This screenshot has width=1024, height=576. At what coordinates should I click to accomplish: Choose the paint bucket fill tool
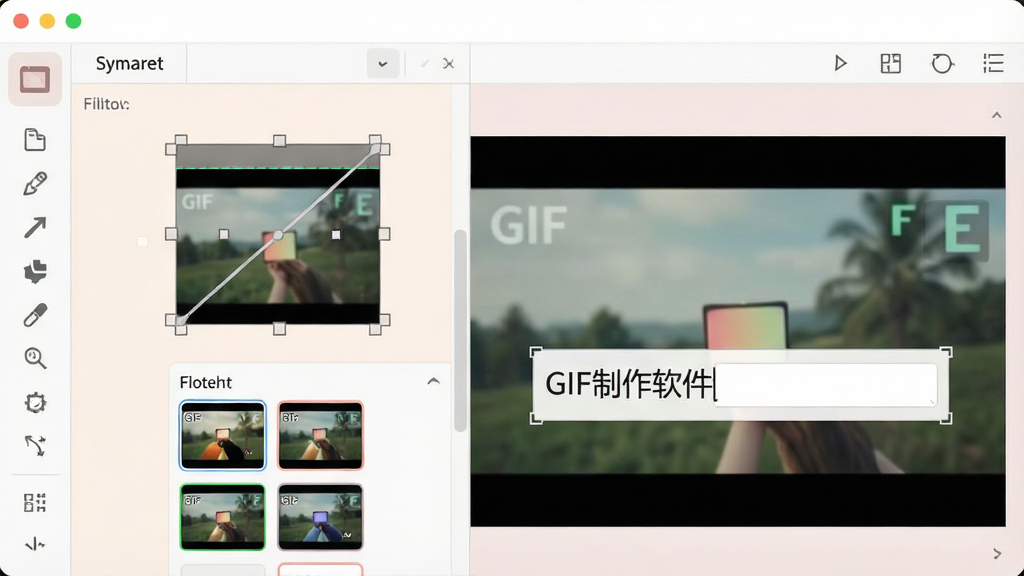click(35, 271)
